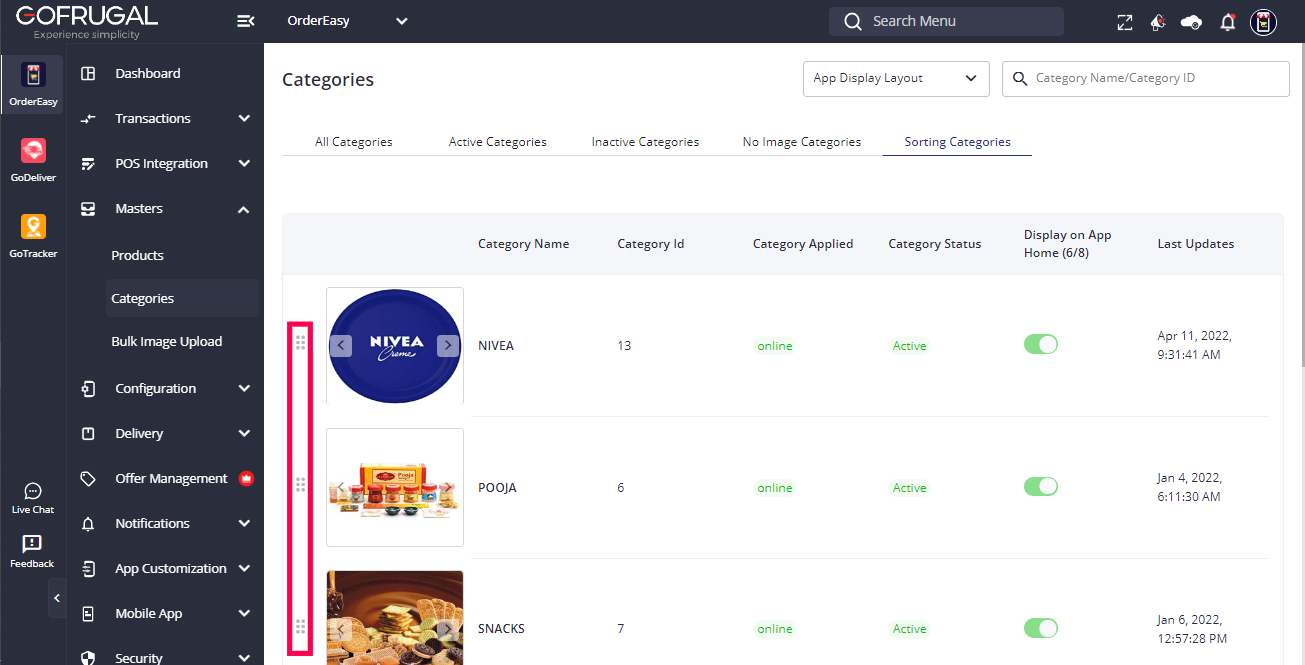
Task: Open the GoTracker app icon
Action: coord(33,228)
